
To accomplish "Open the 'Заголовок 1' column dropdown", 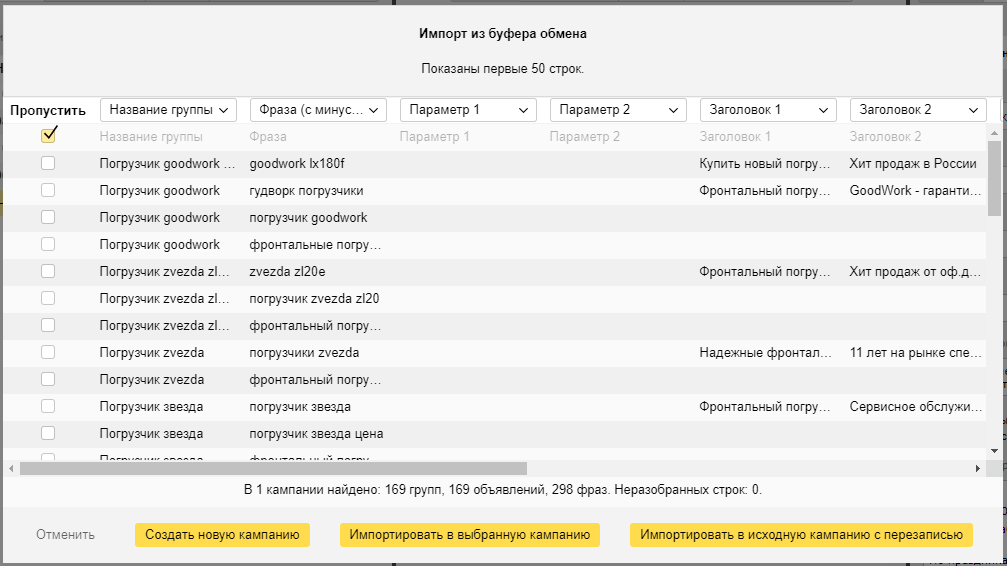I will click(x=768, y=109).
